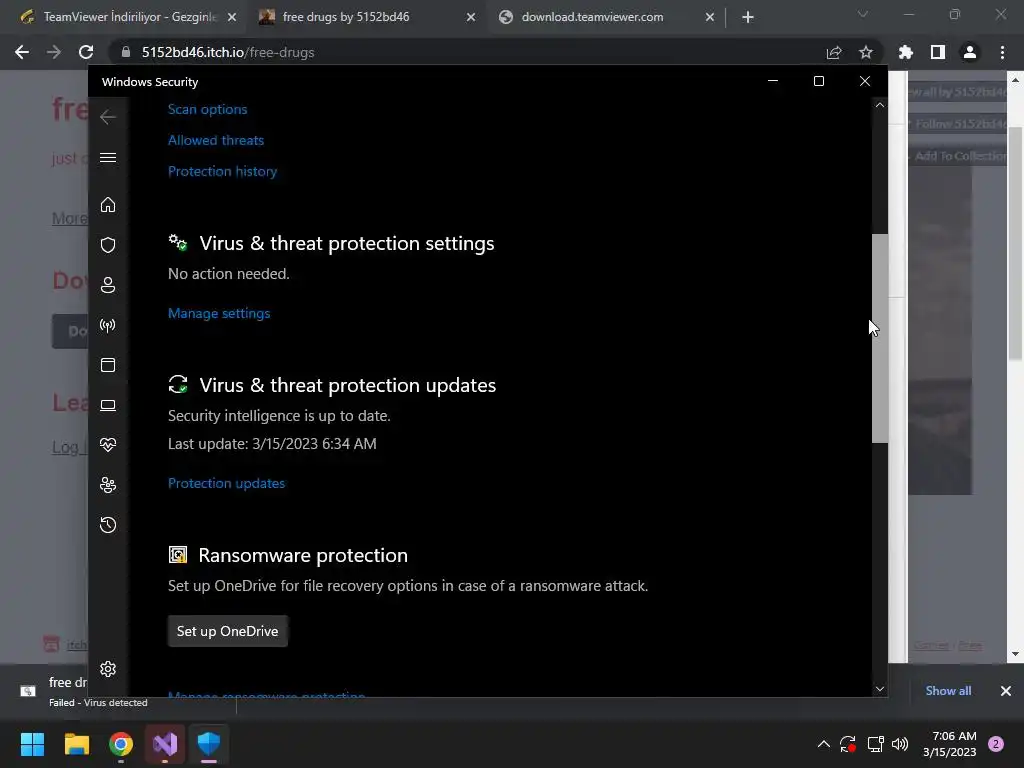1024x768 pixels.
Task: Close the free drugs tab
Action: [x=471, y=17]
